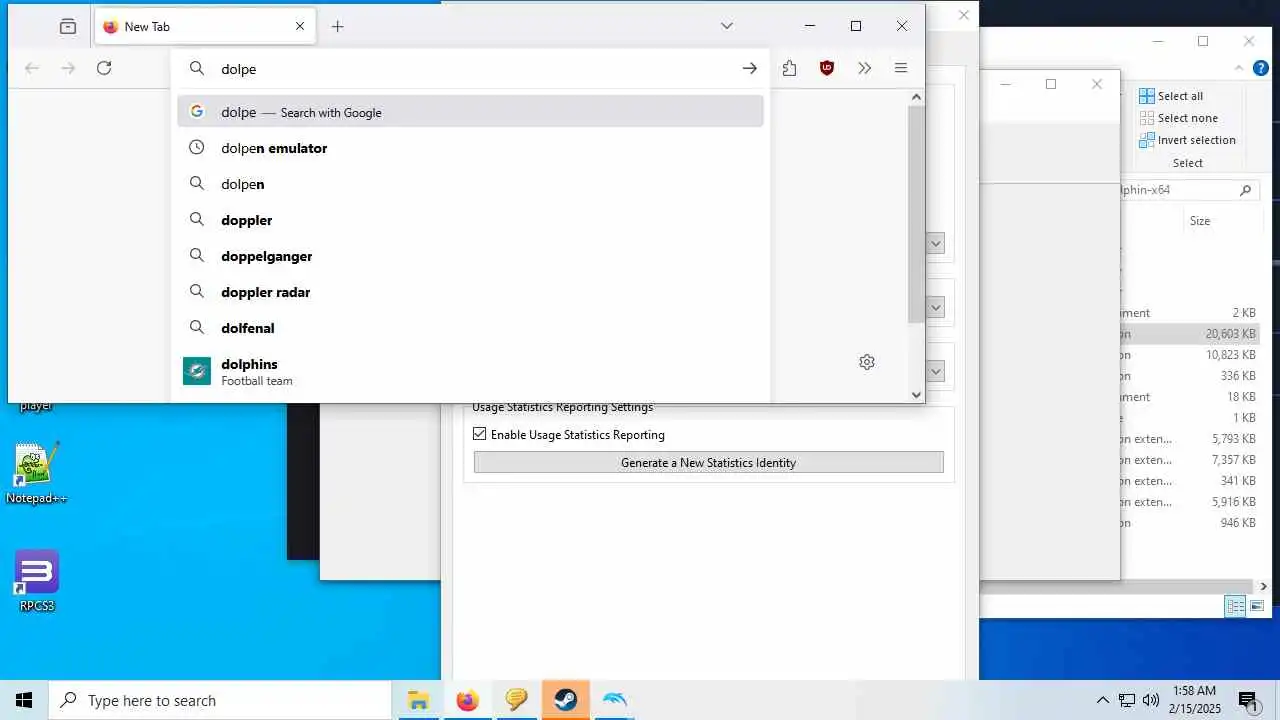Select the file row sized 10,823 KB
Viewport: 1280px width, 720px height.
pos(1188,355)
